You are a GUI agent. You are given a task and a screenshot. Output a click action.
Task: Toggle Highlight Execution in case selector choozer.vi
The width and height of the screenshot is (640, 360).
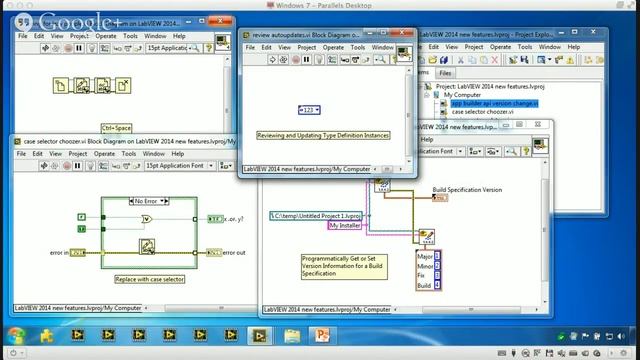click(91, 166)
